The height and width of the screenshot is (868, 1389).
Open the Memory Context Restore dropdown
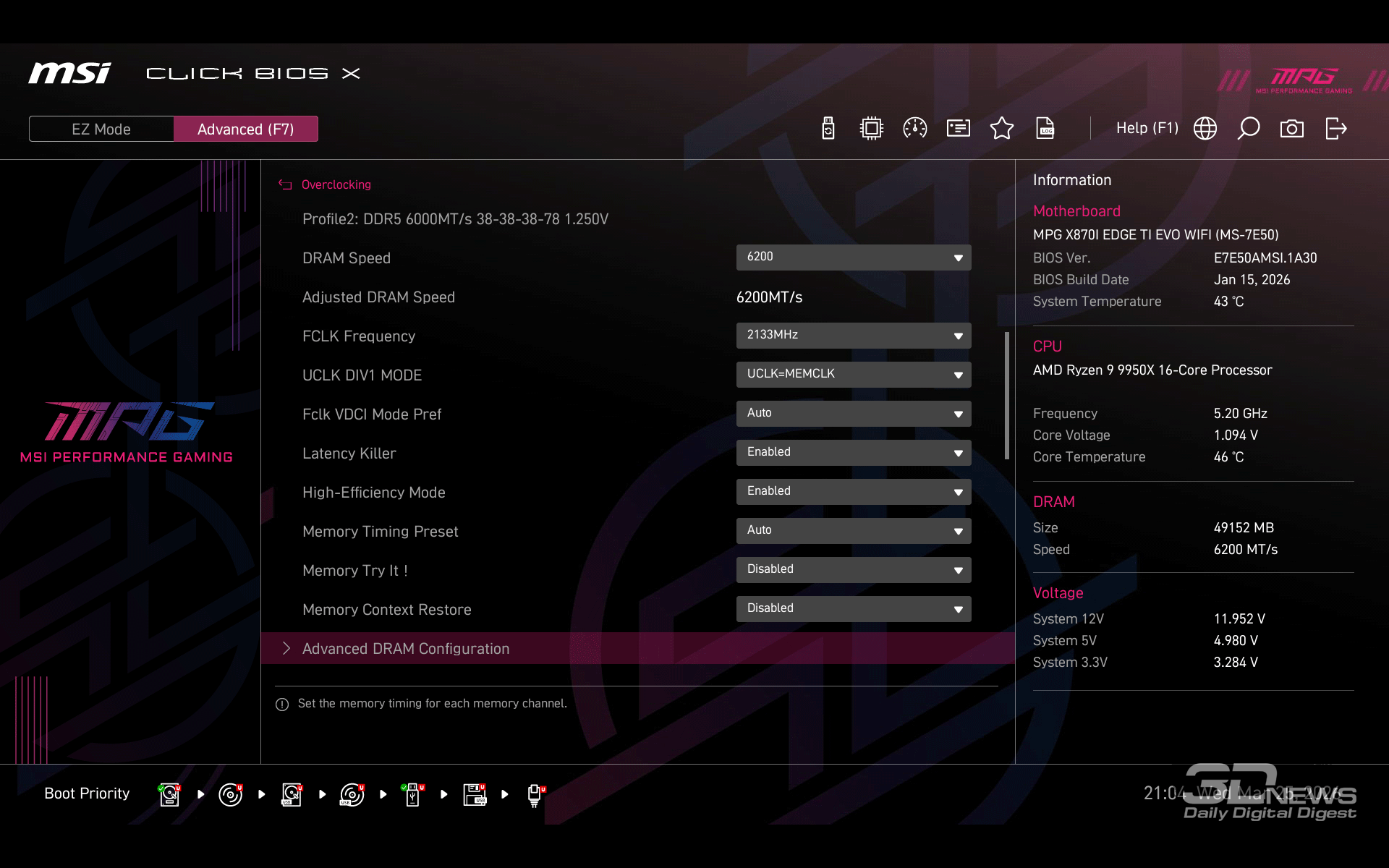854,609
